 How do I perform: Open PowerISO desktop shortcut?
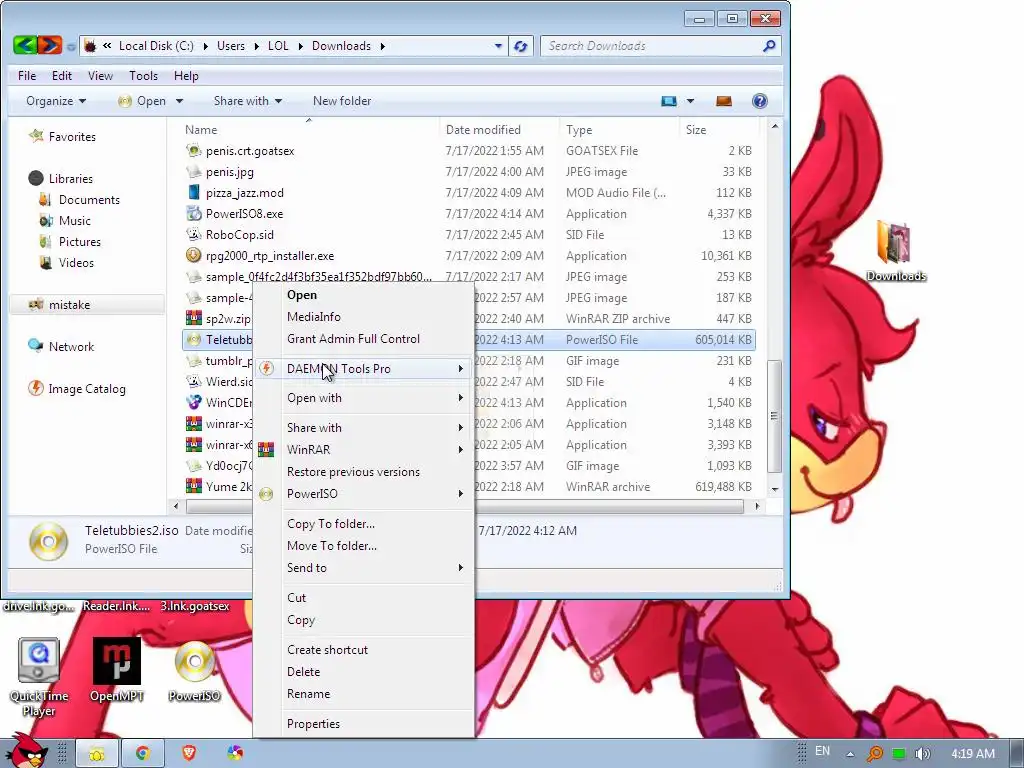(x=194, y=671)
